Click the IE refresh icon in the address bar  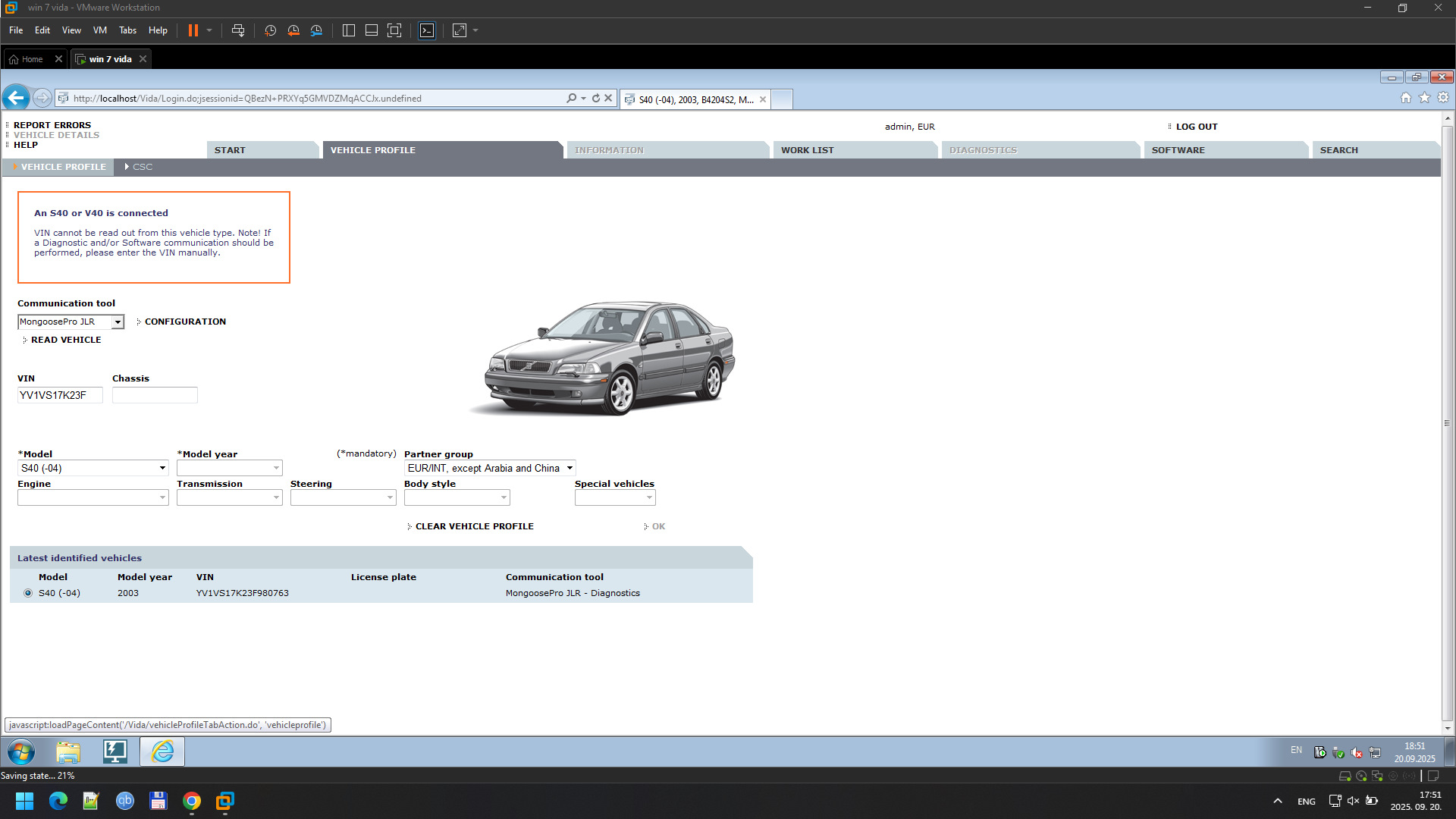(596, 98)
